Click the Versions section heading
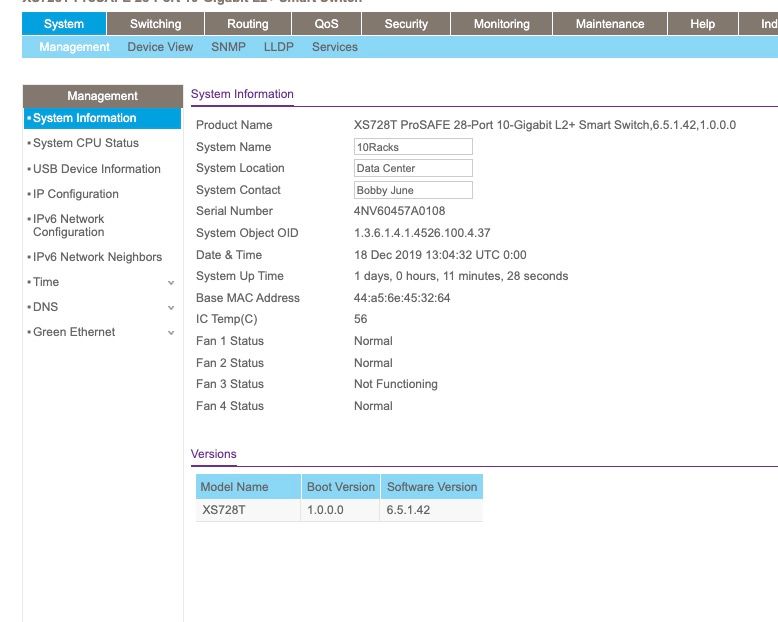Screen dimensions: 778x622 tap(213, 454)
